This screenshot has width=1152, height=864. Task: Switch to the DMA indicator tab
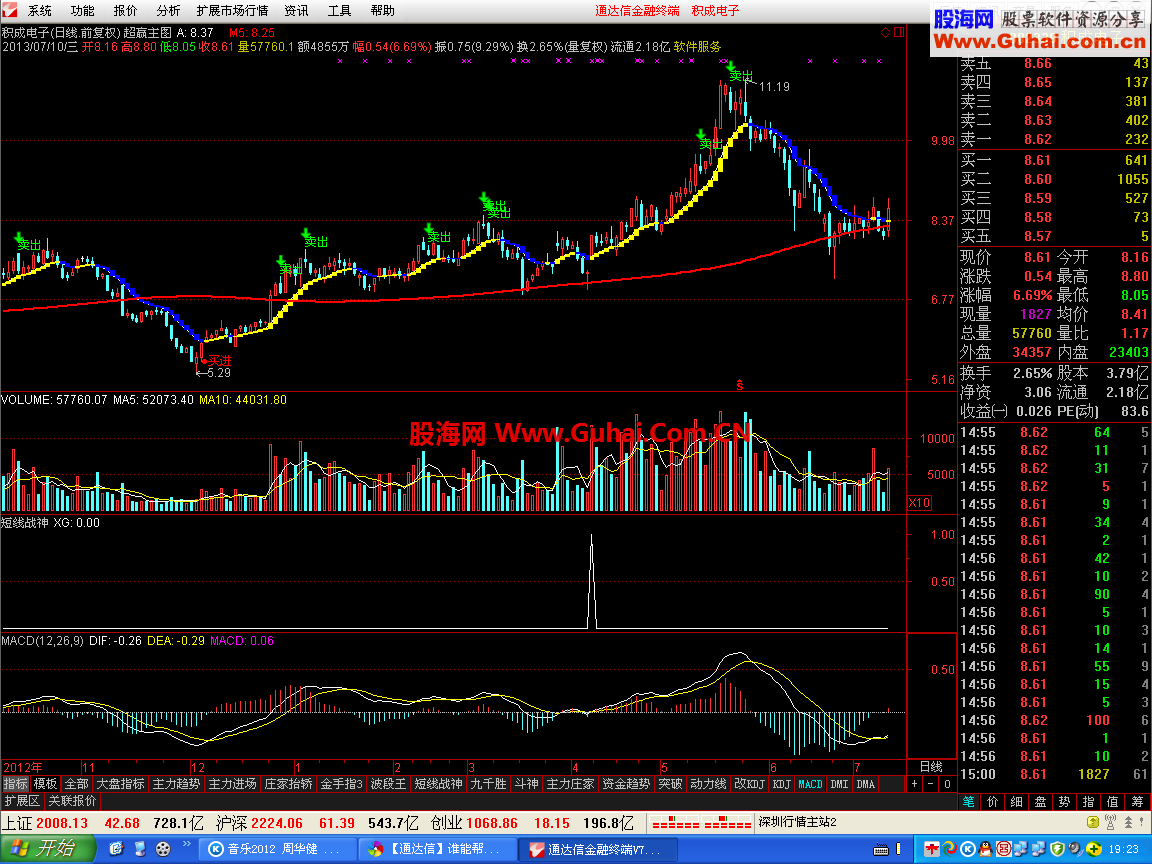(866, 784)
